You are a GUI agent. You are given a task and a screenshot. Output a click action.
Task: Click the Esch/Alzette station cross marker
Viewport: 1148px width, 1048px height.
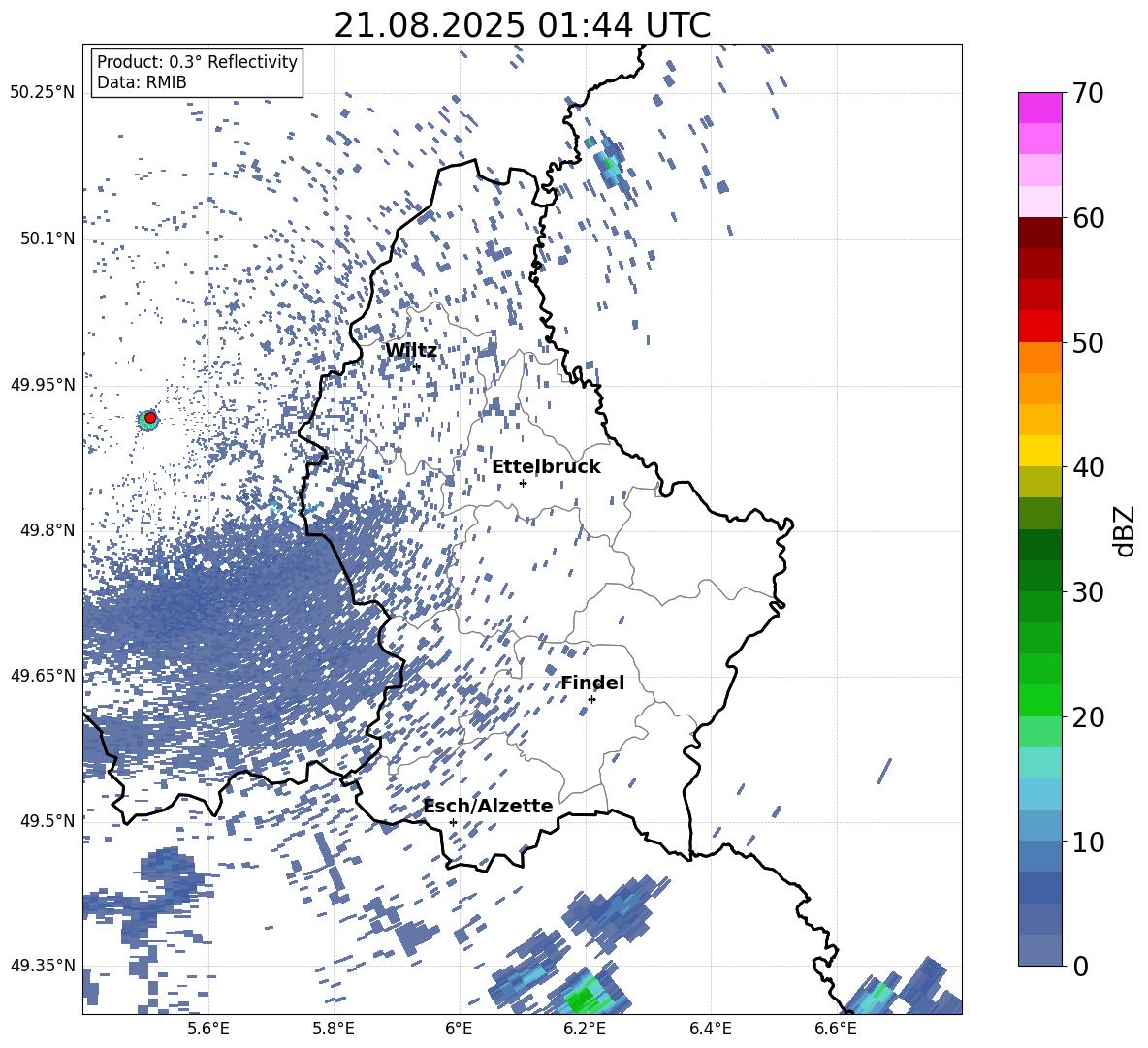[x=453, y=822]
